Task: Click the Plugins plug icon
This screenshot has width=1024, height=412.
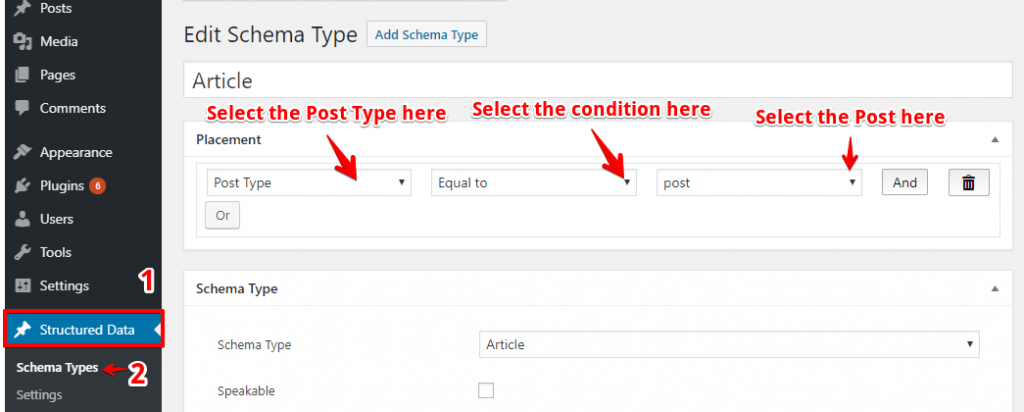Action: tap(23, 186)
